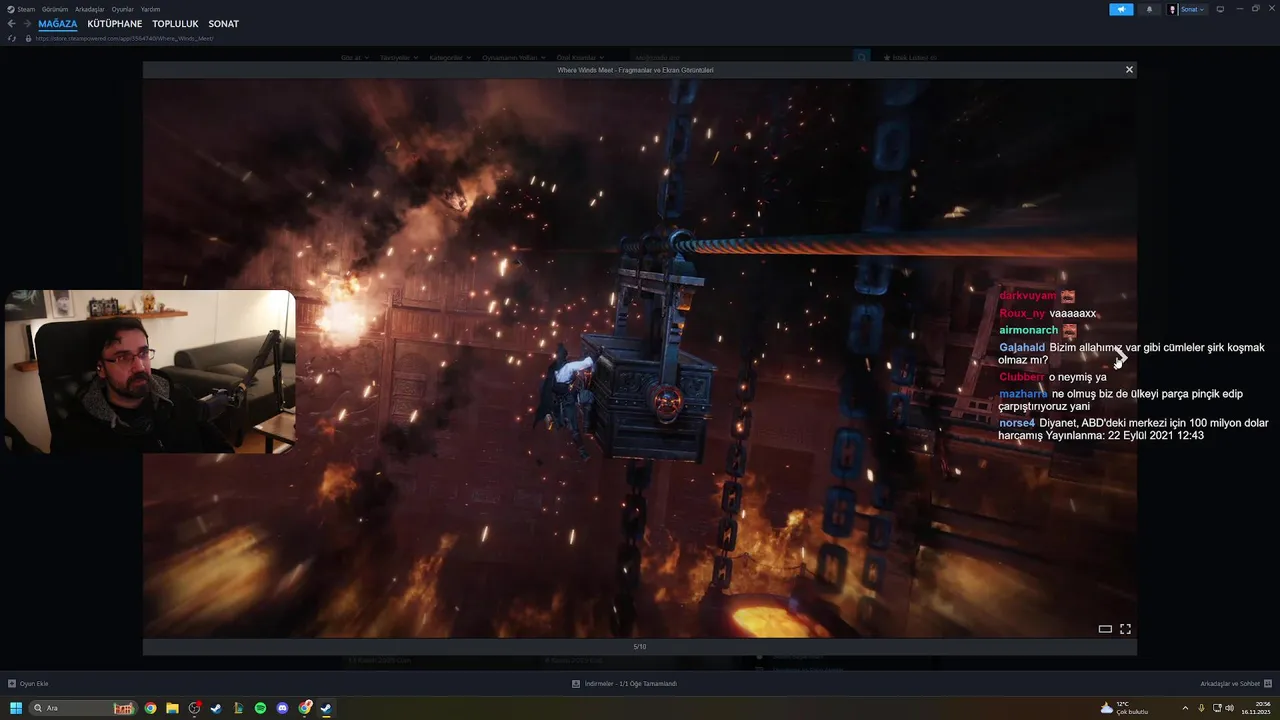Go back with the Steam back arrow
1280x720 pixels.
pyautogui.click(x=12, y=23)
